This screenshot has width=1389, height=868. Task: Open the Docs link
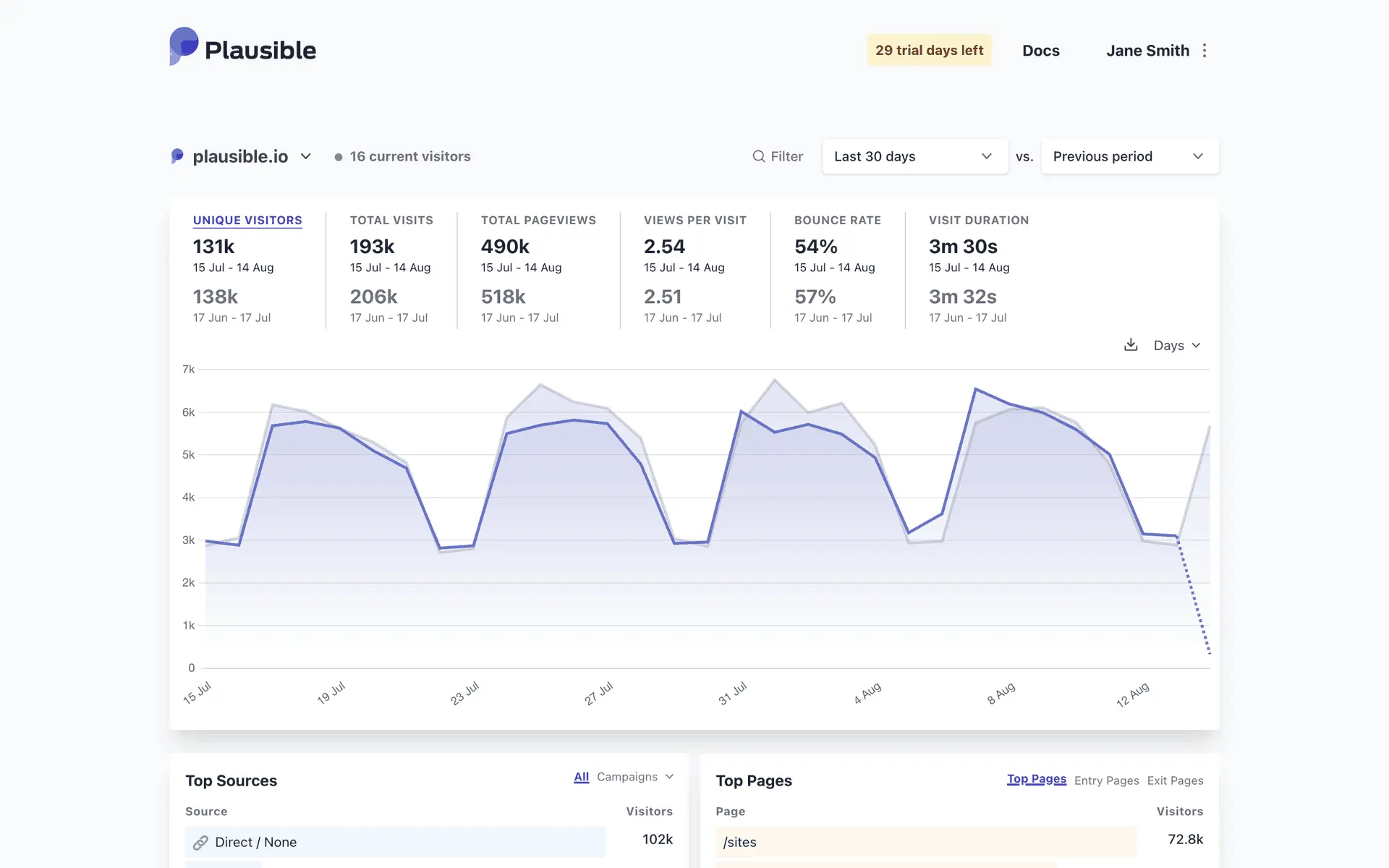tap(1040, 51)
